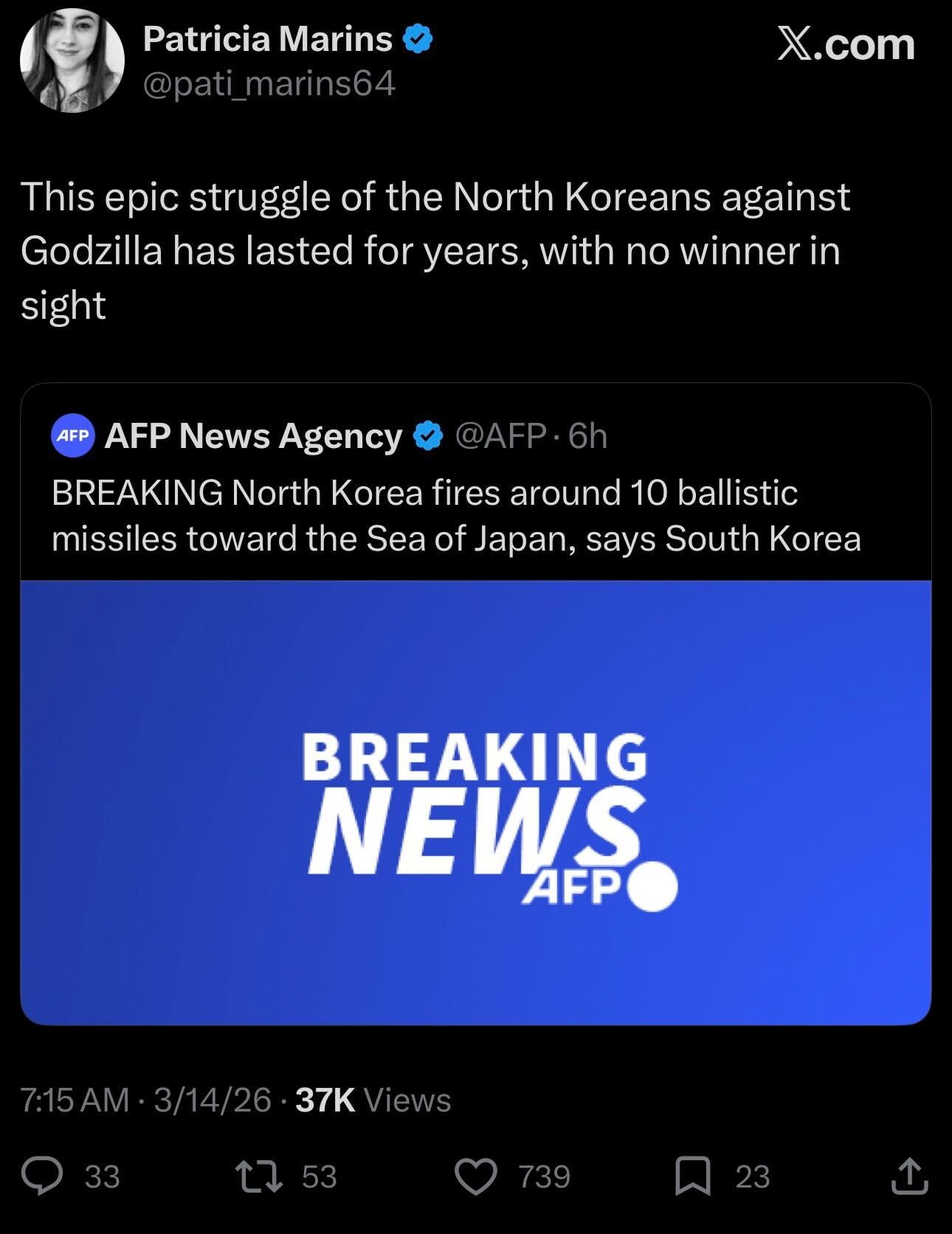Viewport: 952px width, 1234px height.
Task: Open the AFP Breaking News image
Action: pyautogui.click(x=475, y=802)
